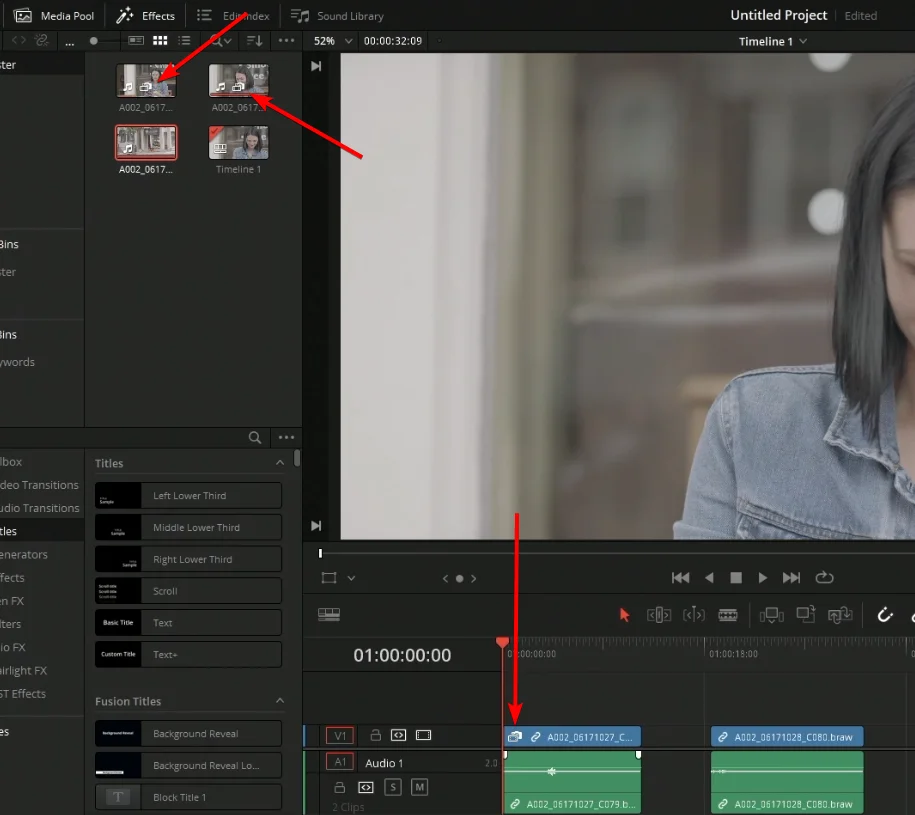Select the Timeline 1 thumbnail in media pool
This screenshot has width=915, height=815.
pos(239,143)
